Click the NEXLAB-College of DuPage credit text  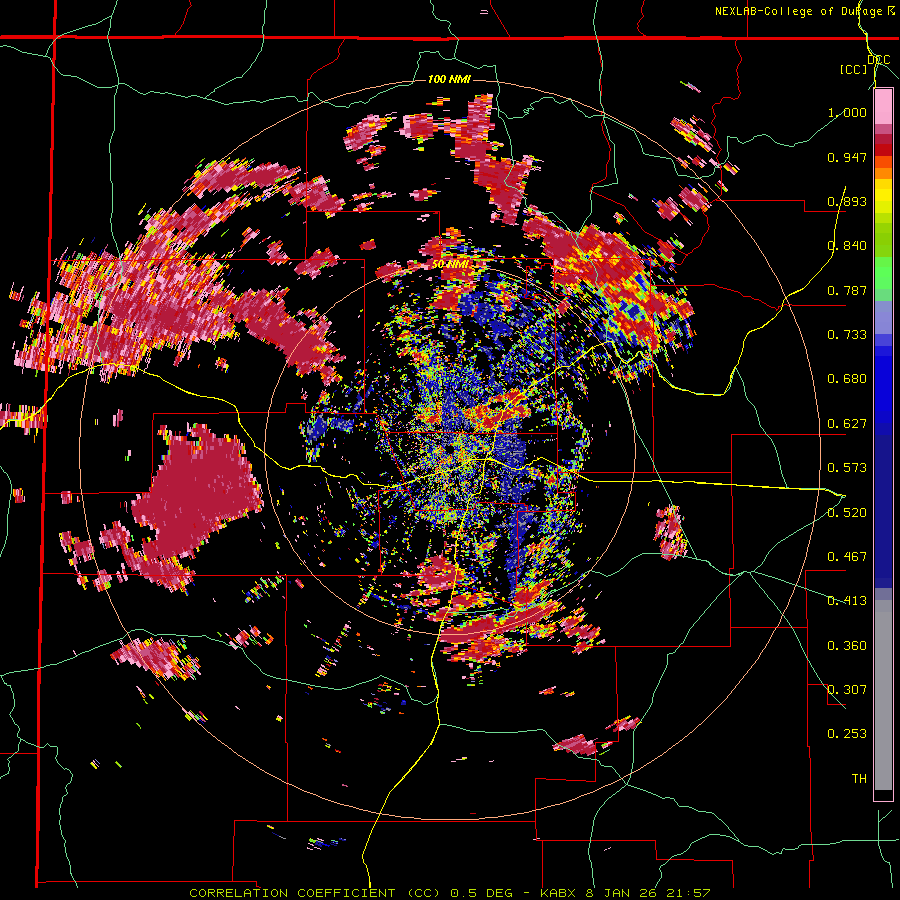tap(804, 11)
